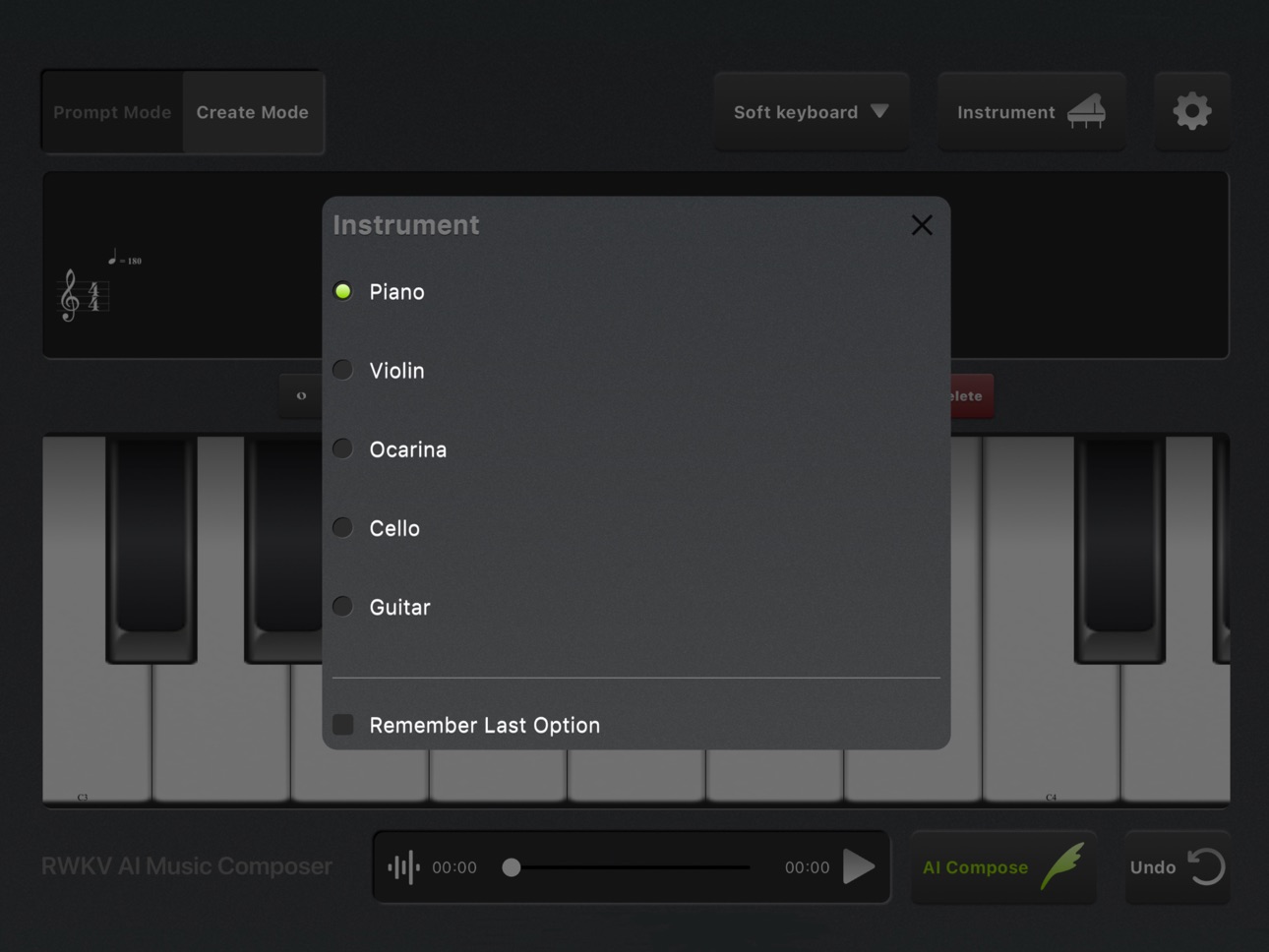Click the treble clef in score

tap(69, 295)
